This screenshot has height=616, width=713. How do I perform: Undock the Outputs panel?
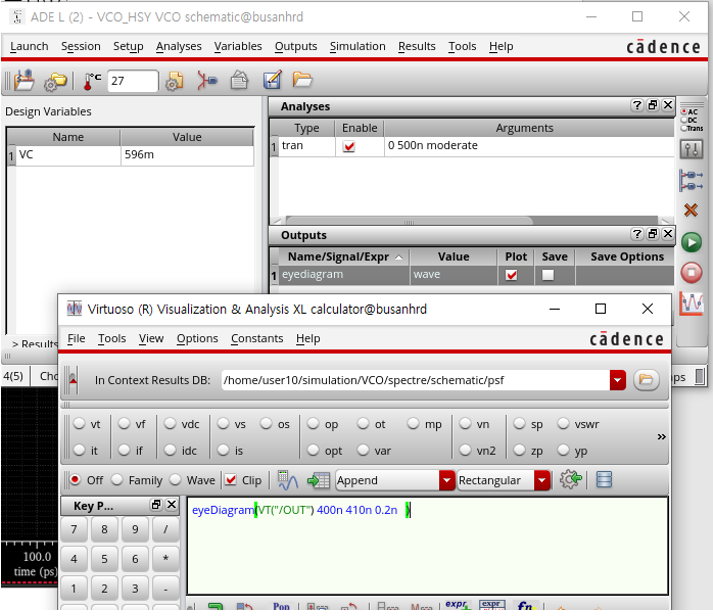coord(653,234)
